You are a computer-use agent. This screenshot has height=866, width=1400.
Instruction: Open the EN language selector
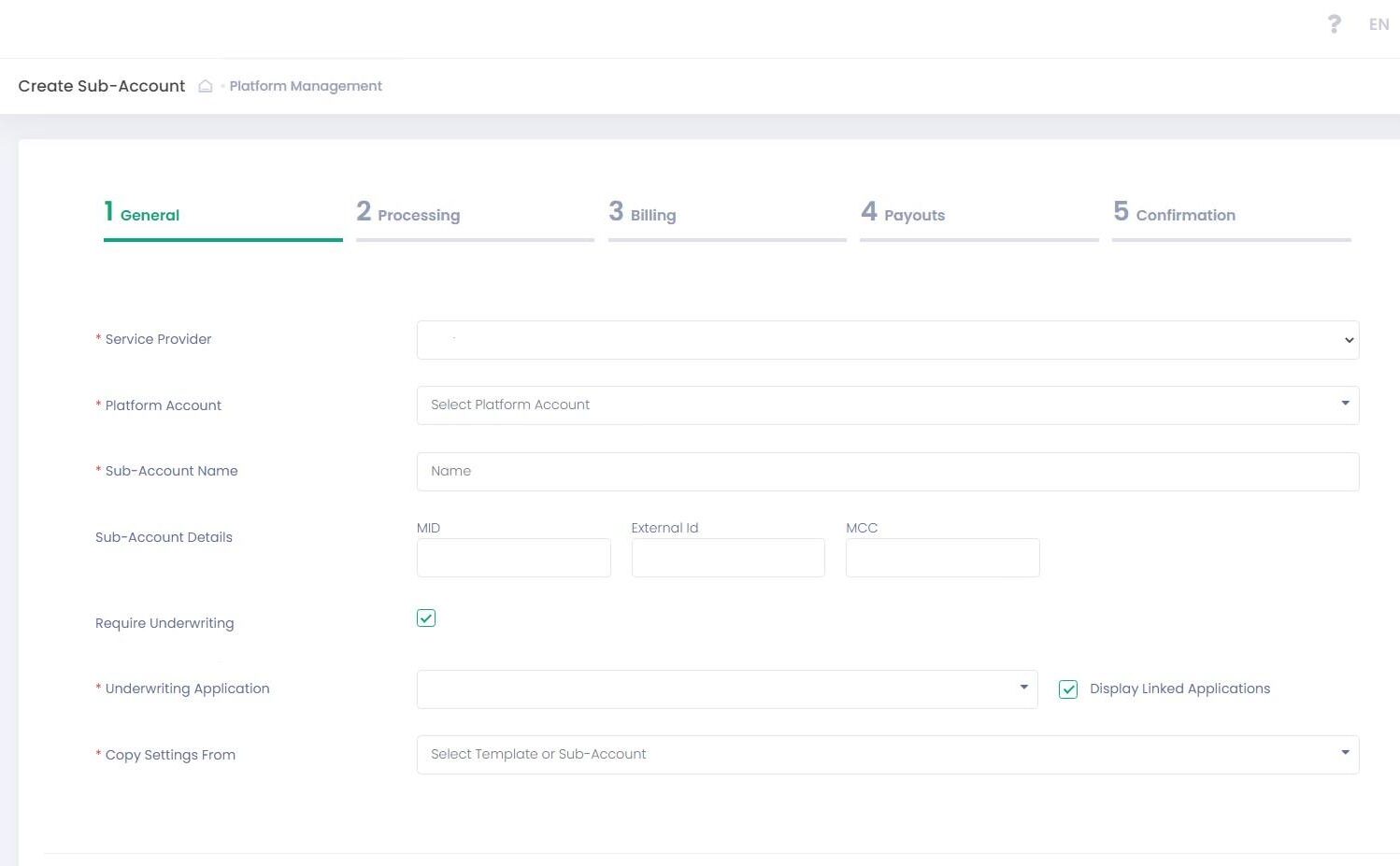point(1379,24)
